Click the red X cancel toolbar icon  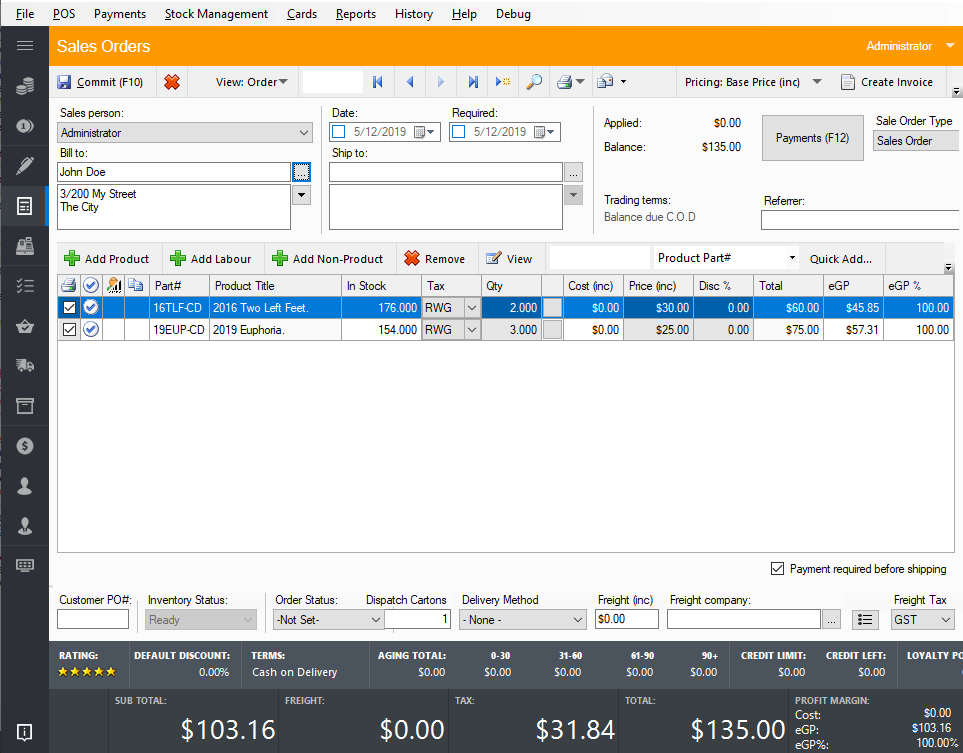[x=172, y=82]
